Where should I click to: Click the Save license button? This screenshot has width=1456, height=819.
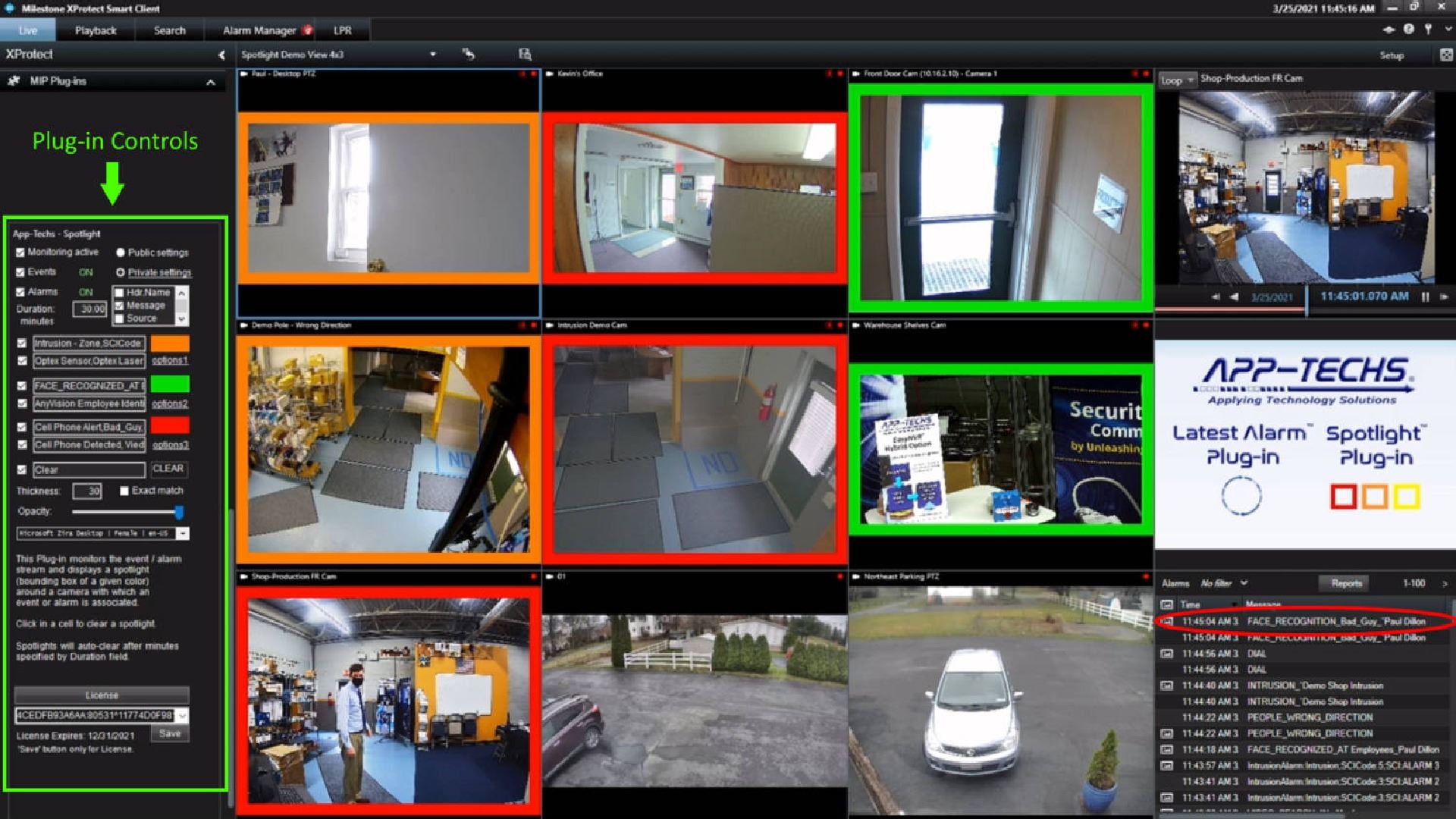[170, 733]
